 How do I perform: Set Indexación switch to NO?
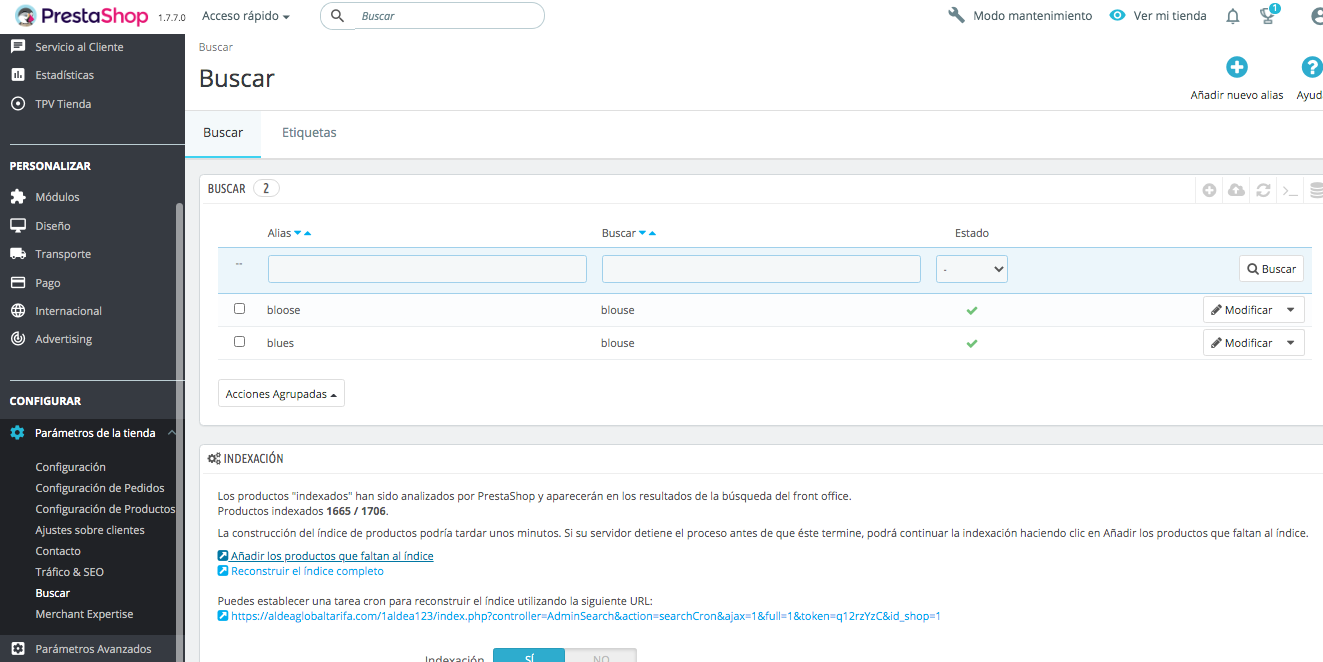(601, 656)
